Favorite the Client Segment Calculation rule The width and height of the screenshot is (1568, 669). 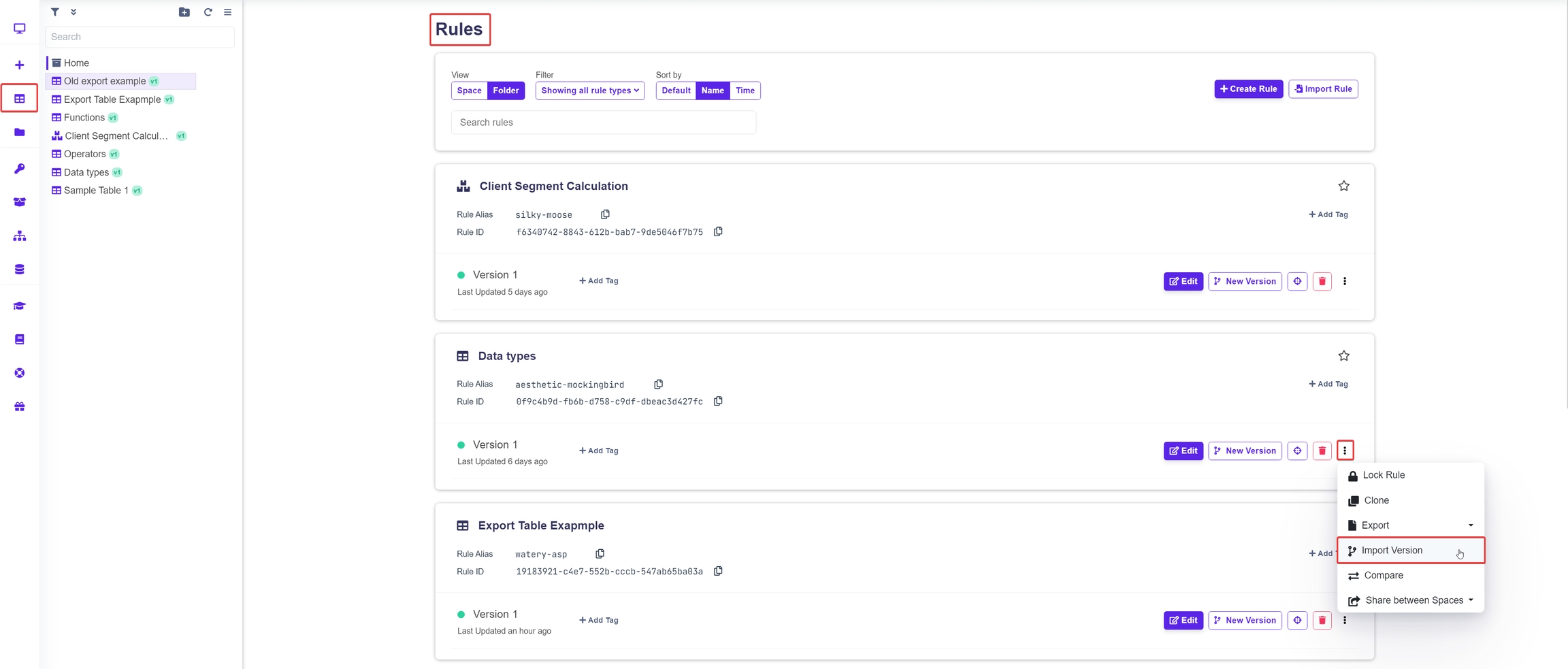[1343, 186]
